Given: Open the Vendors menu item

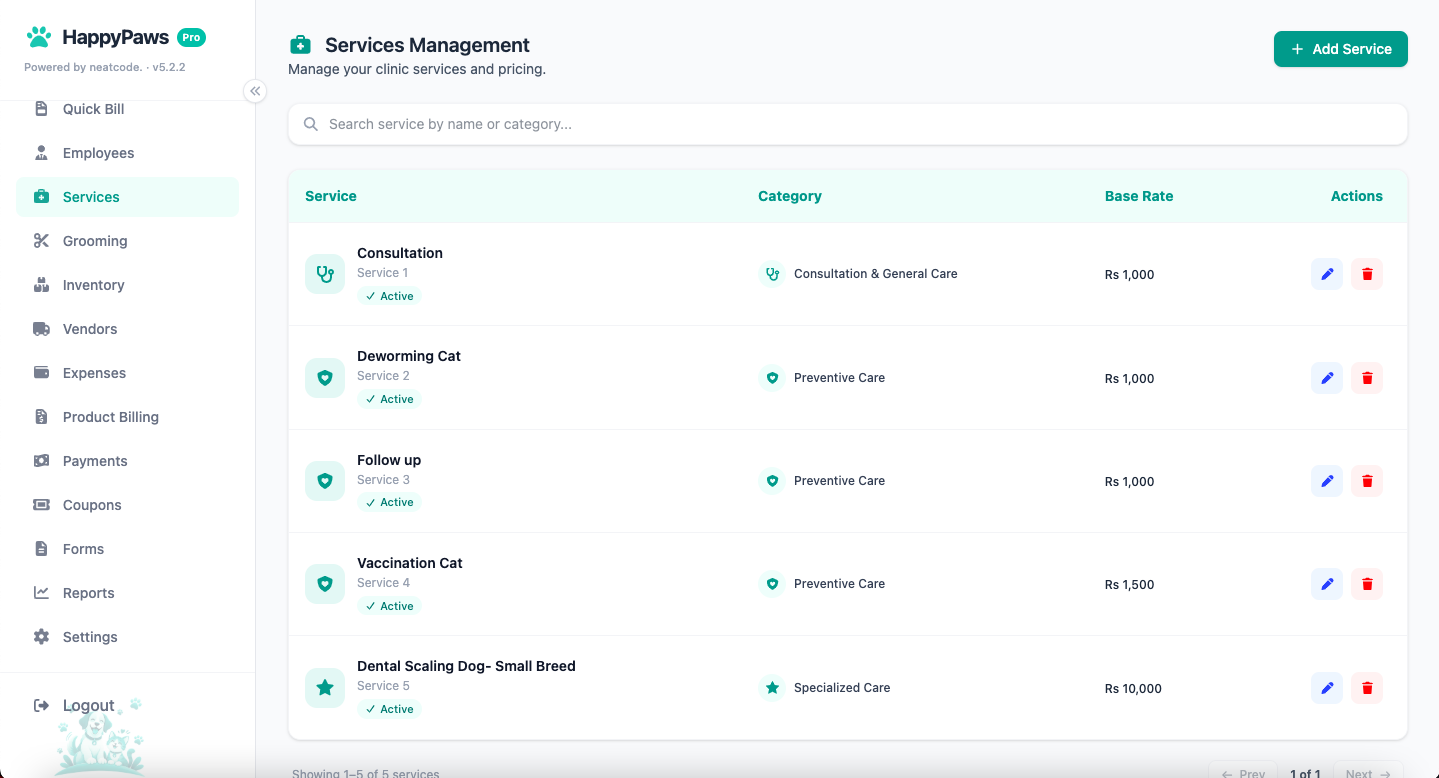Looking at the screenshot, I should (127, 329).
